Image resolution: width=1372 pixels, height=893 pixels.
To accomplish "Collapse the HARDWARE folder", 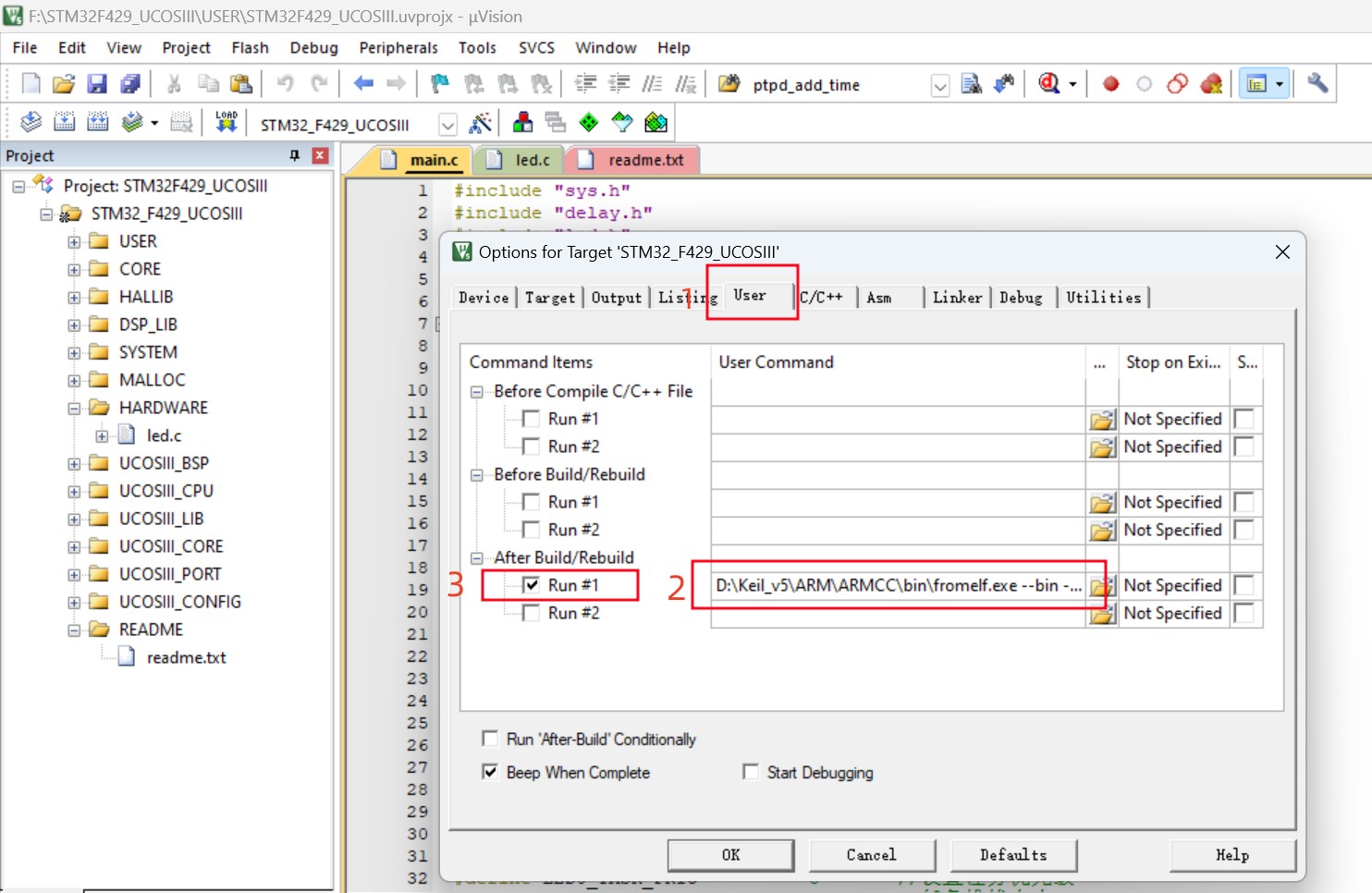I will (74, 409).
